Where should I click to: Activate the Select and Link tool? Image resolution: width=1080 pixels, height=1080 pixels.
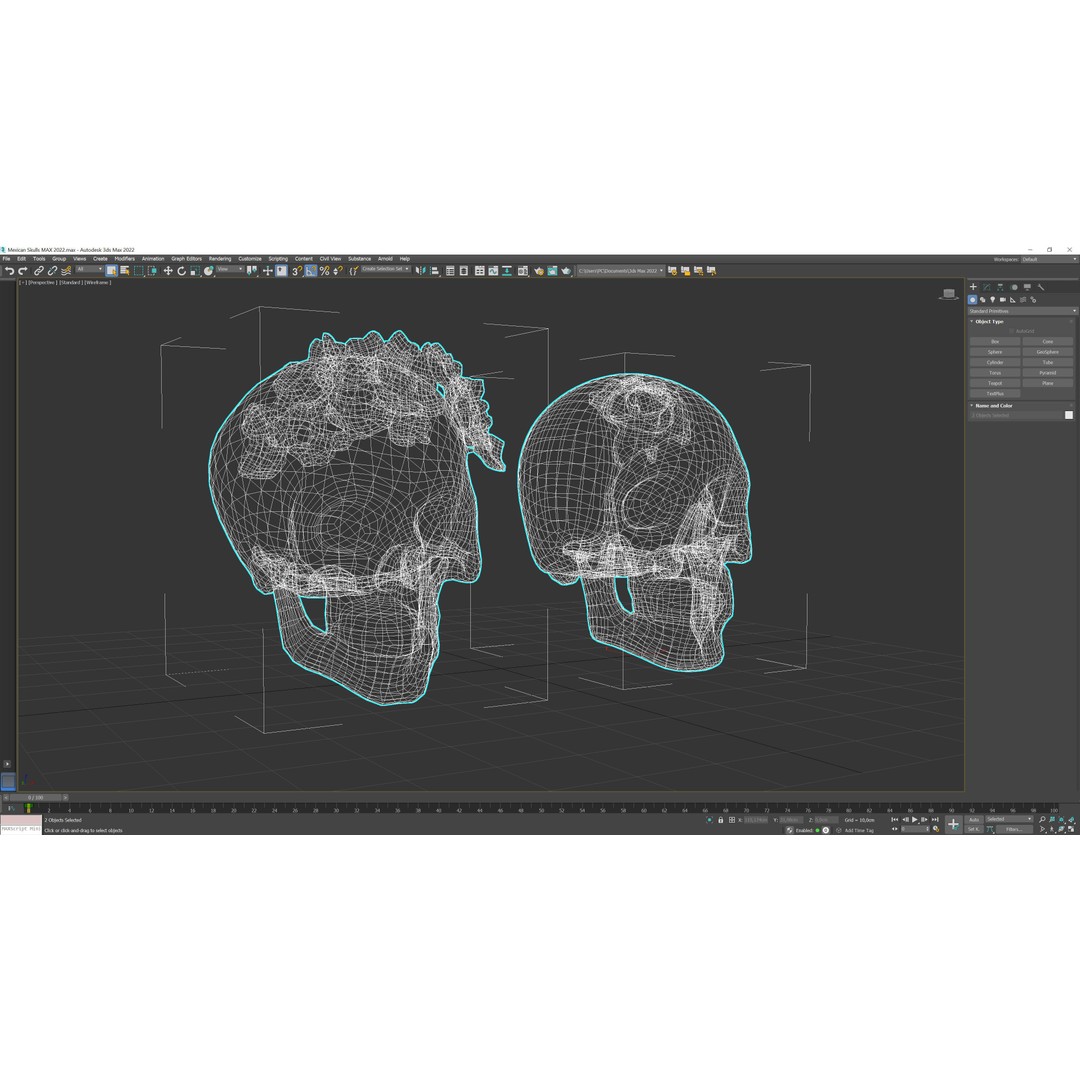[39, 271]
